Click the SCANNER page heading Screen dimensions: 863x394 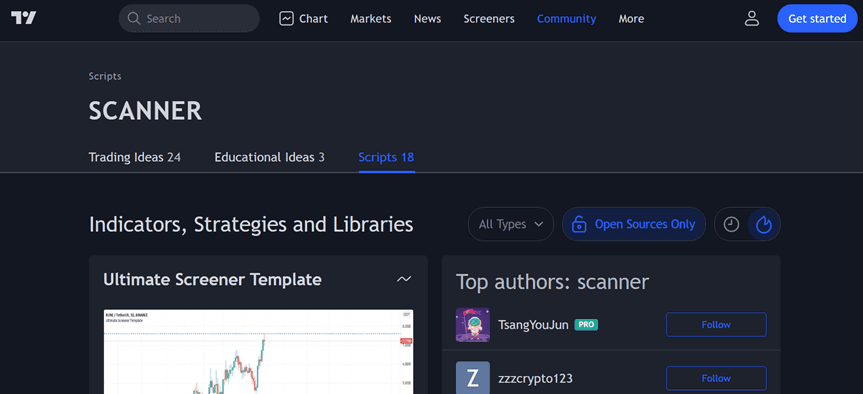[x=145, y=111]
